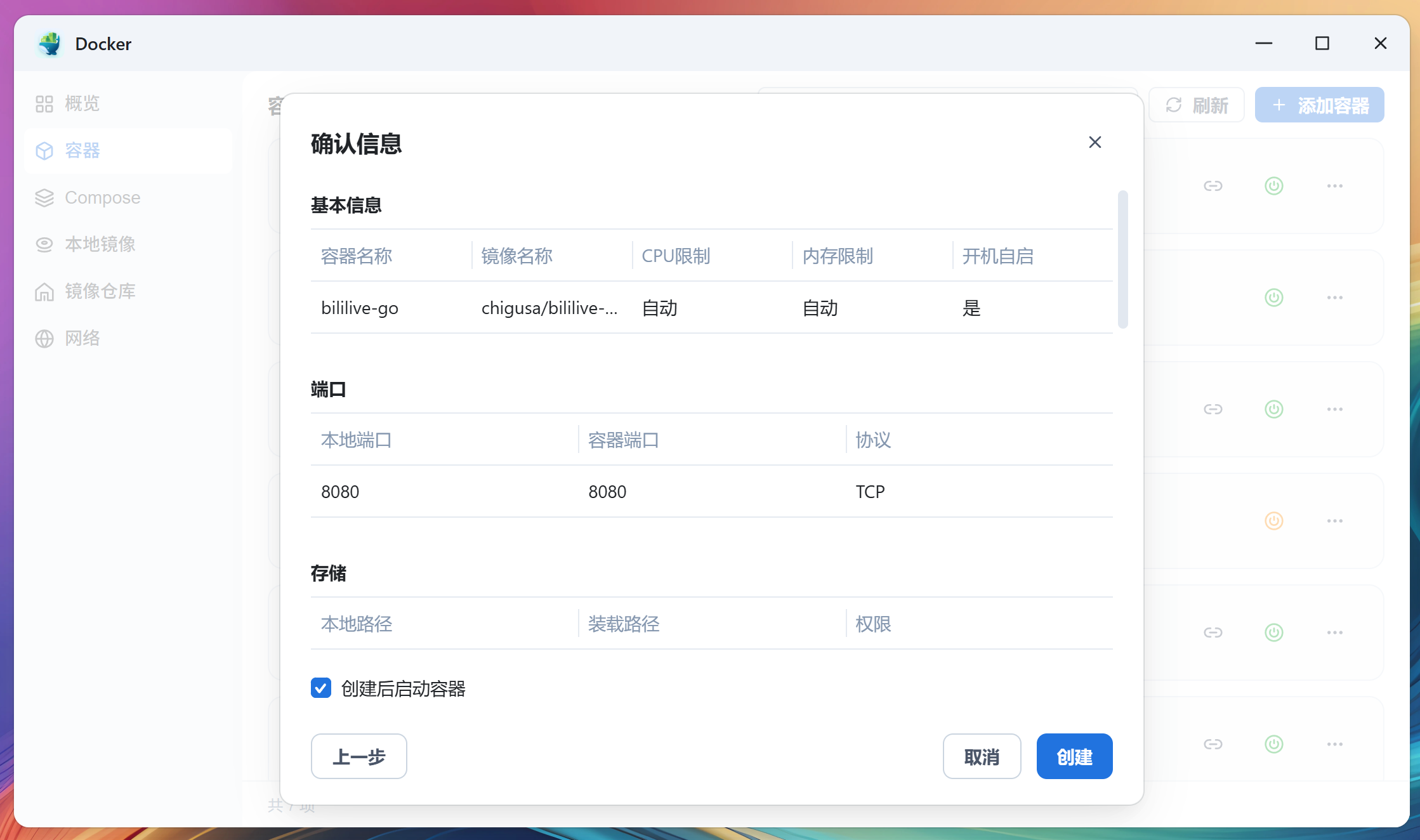The height and width of the screenshot is (840, 1420).
Task: Open the 概览 overview panel
Action: tap(81, 103)
